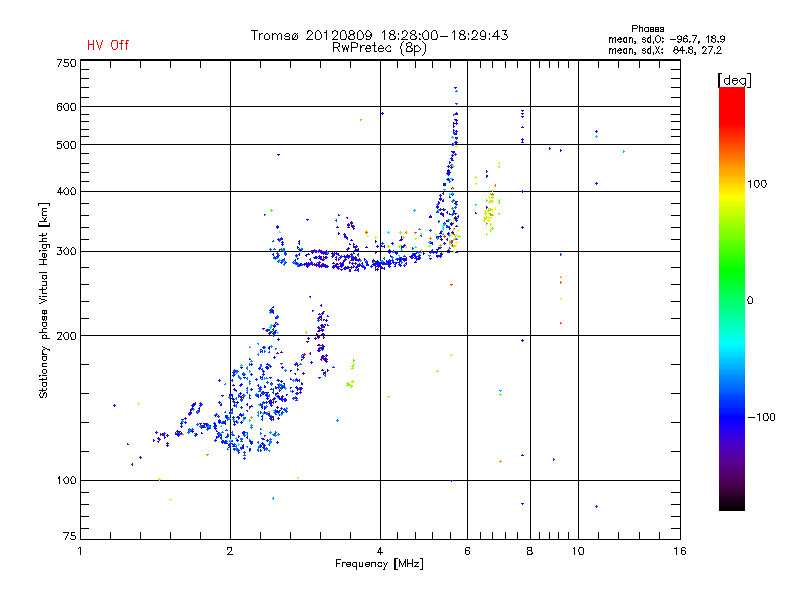Screen dimensions: 800x600
Task: Click the colorbar '0' tick label
Action: (750, 301)
